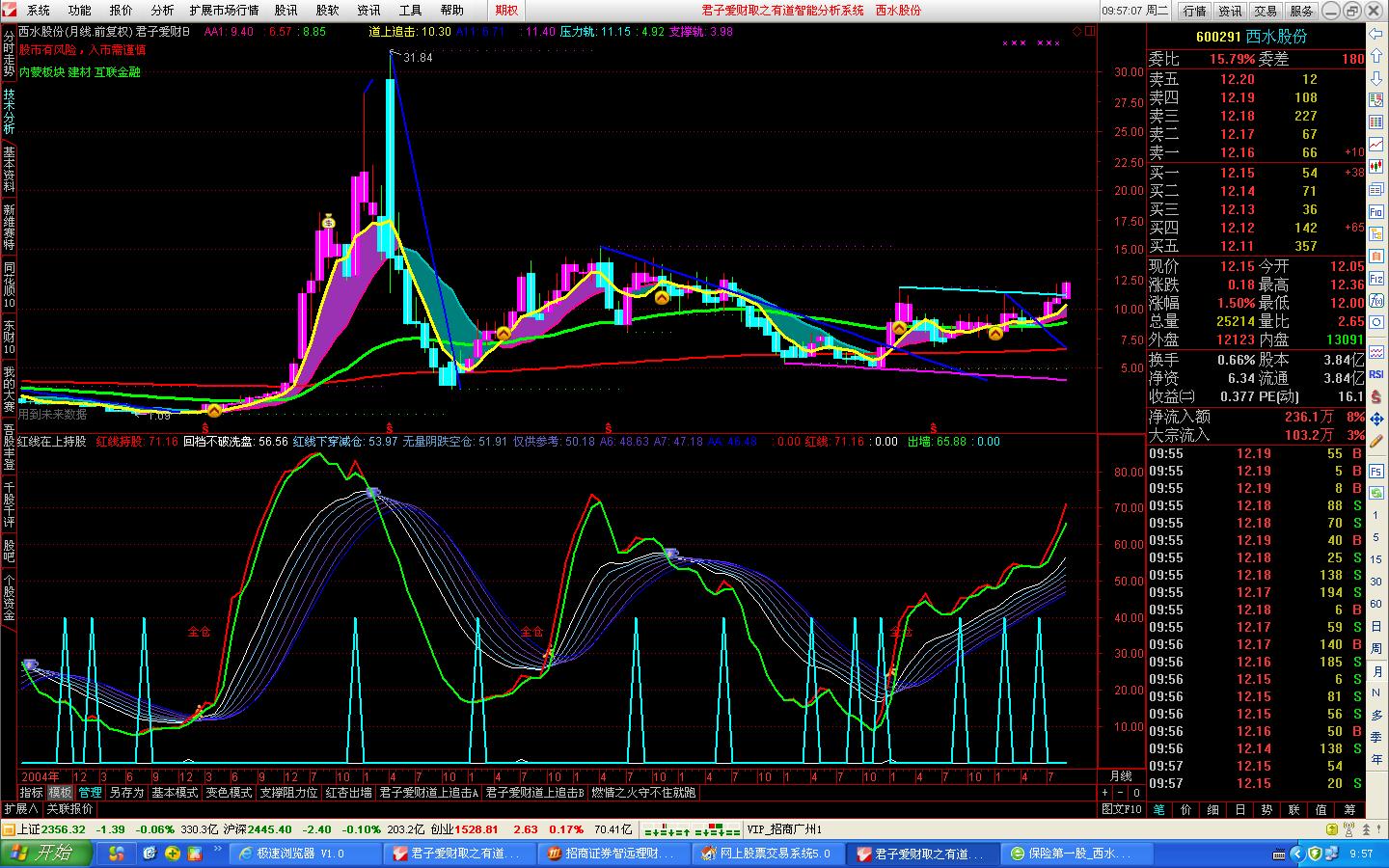Click the RSI indicator icon in right toolbar
The width and height of the screenshot is (1389, 868).
(x=1375, y=374)
